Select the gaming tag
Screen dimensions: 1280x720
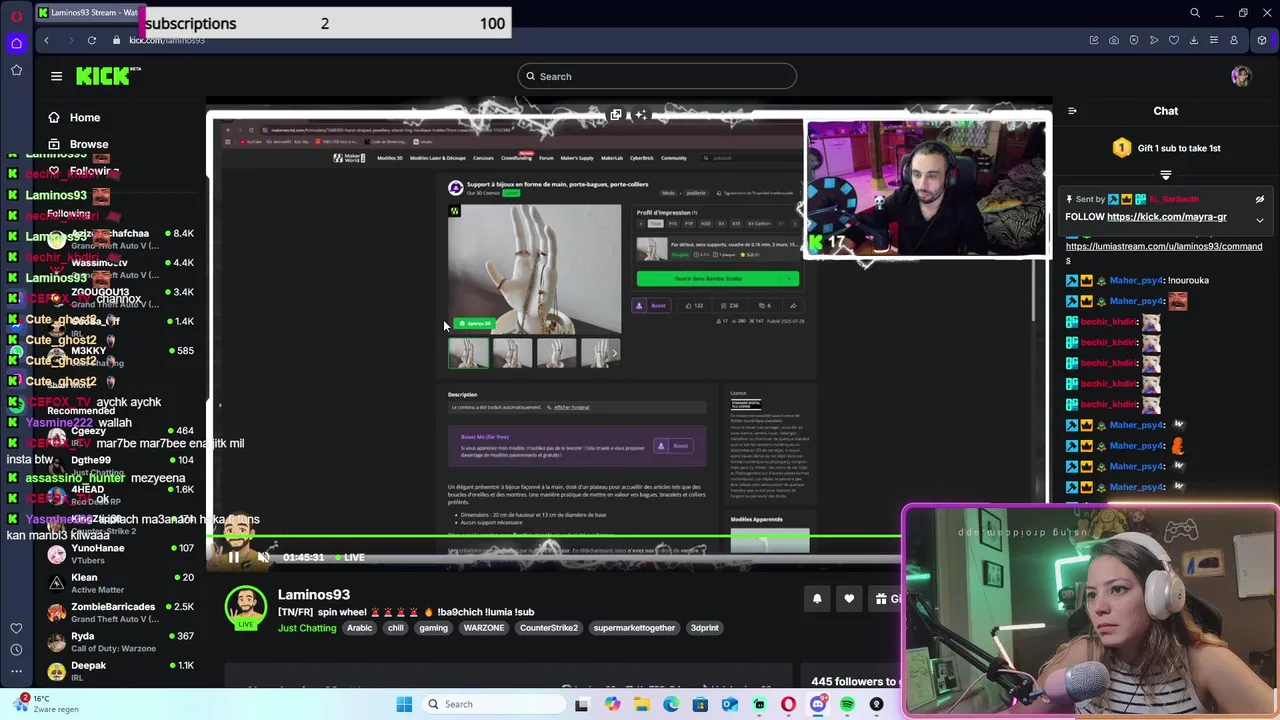[x=433, y=628]
